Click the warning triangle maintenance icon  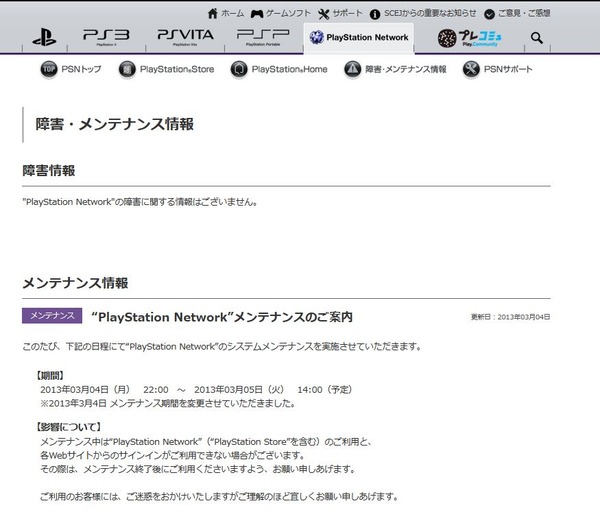point(352,69)
